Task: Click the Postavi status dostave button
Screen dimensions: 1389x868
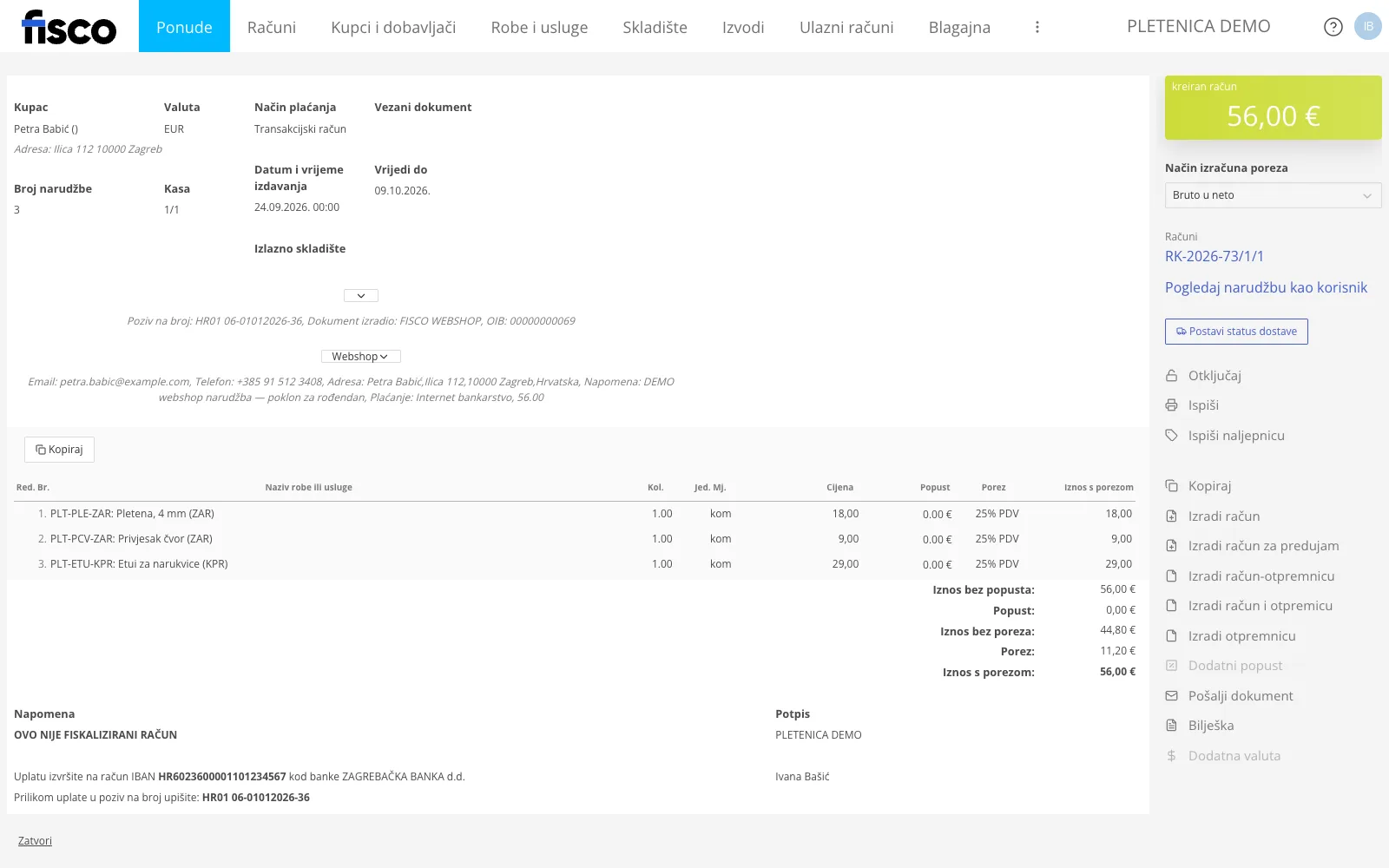Action: [x=1236, y=332]
